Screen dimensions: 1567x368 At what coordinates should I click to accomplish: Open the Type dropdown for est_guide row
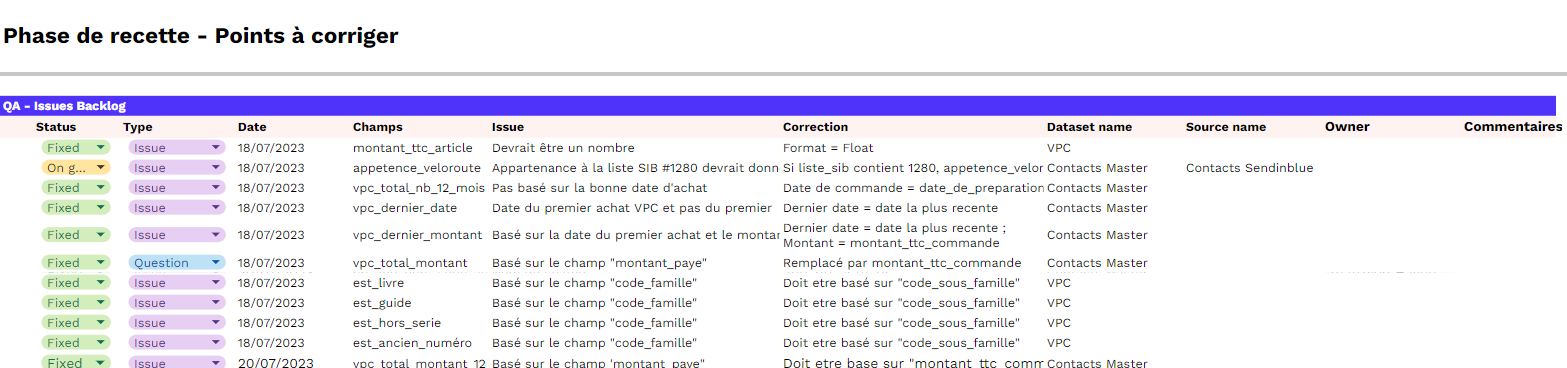[x=176, y=303]
